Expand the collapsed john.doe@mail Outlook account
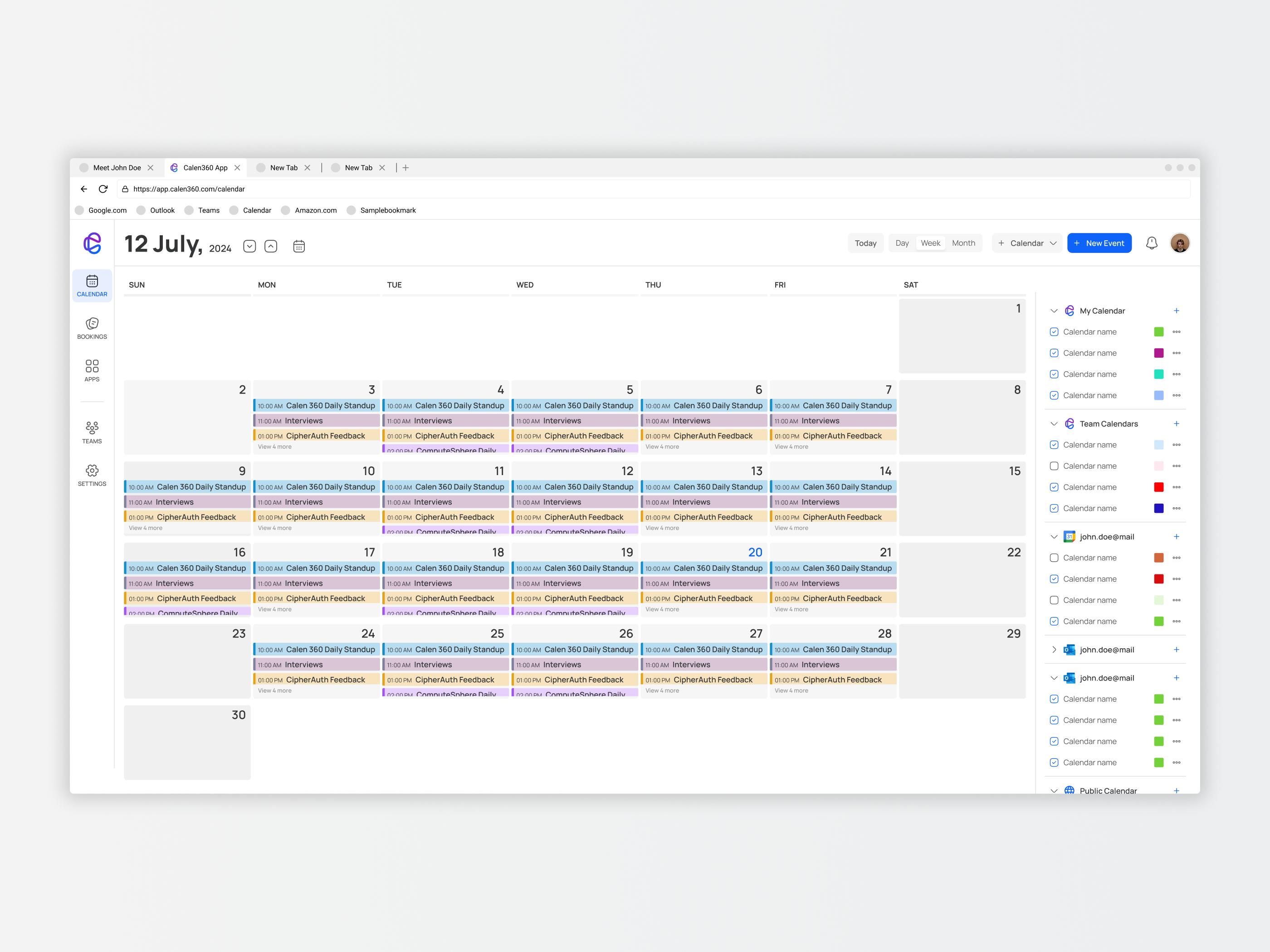The image size is (1270, 952). point(1054,650)
